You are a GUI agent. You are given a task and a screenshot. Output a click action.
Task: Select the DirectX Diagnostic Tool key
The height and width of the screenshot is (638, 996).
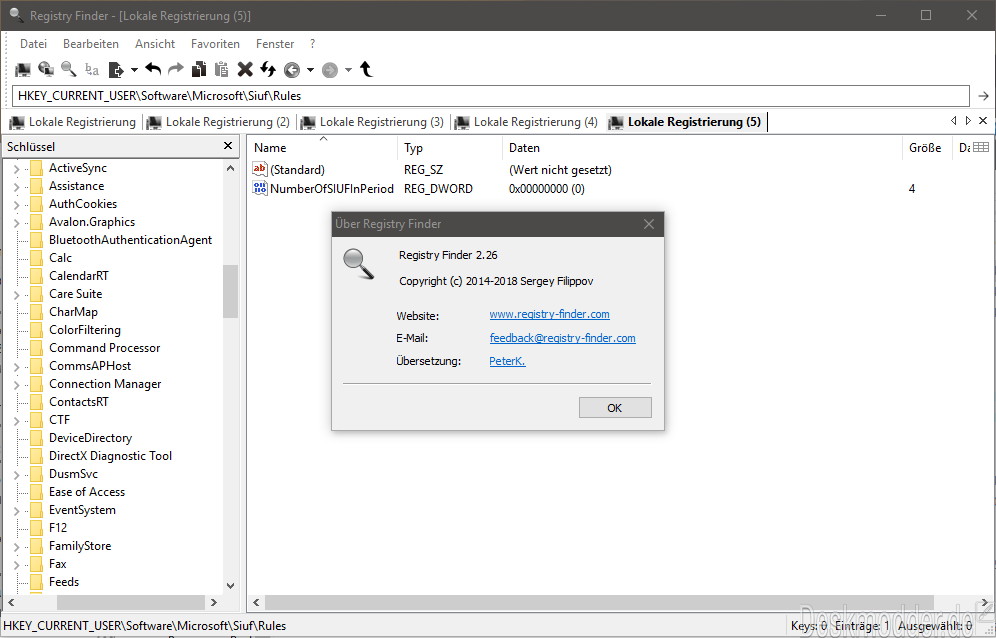coord(111,456)
